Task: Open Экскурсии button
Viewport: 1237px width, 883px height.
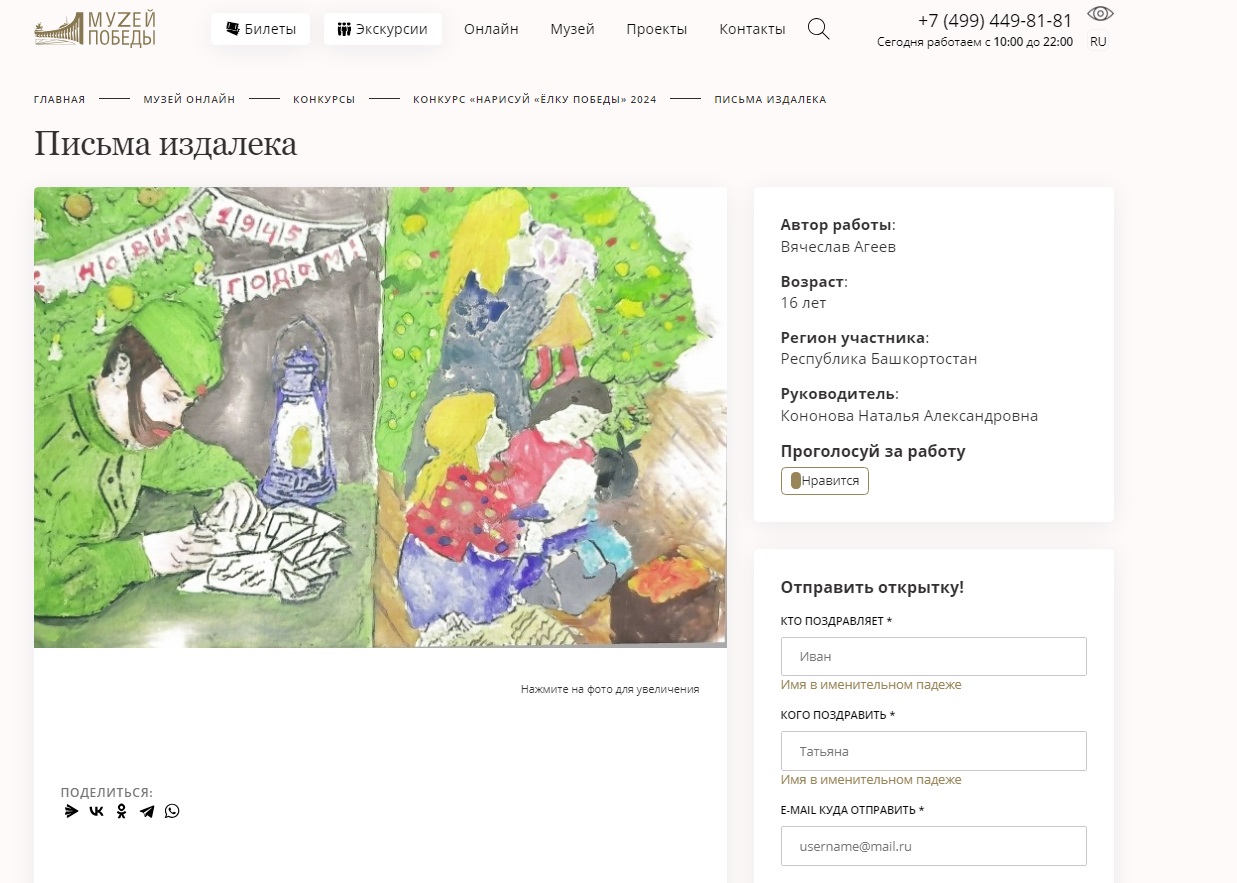Action: [x=383, y=29]
